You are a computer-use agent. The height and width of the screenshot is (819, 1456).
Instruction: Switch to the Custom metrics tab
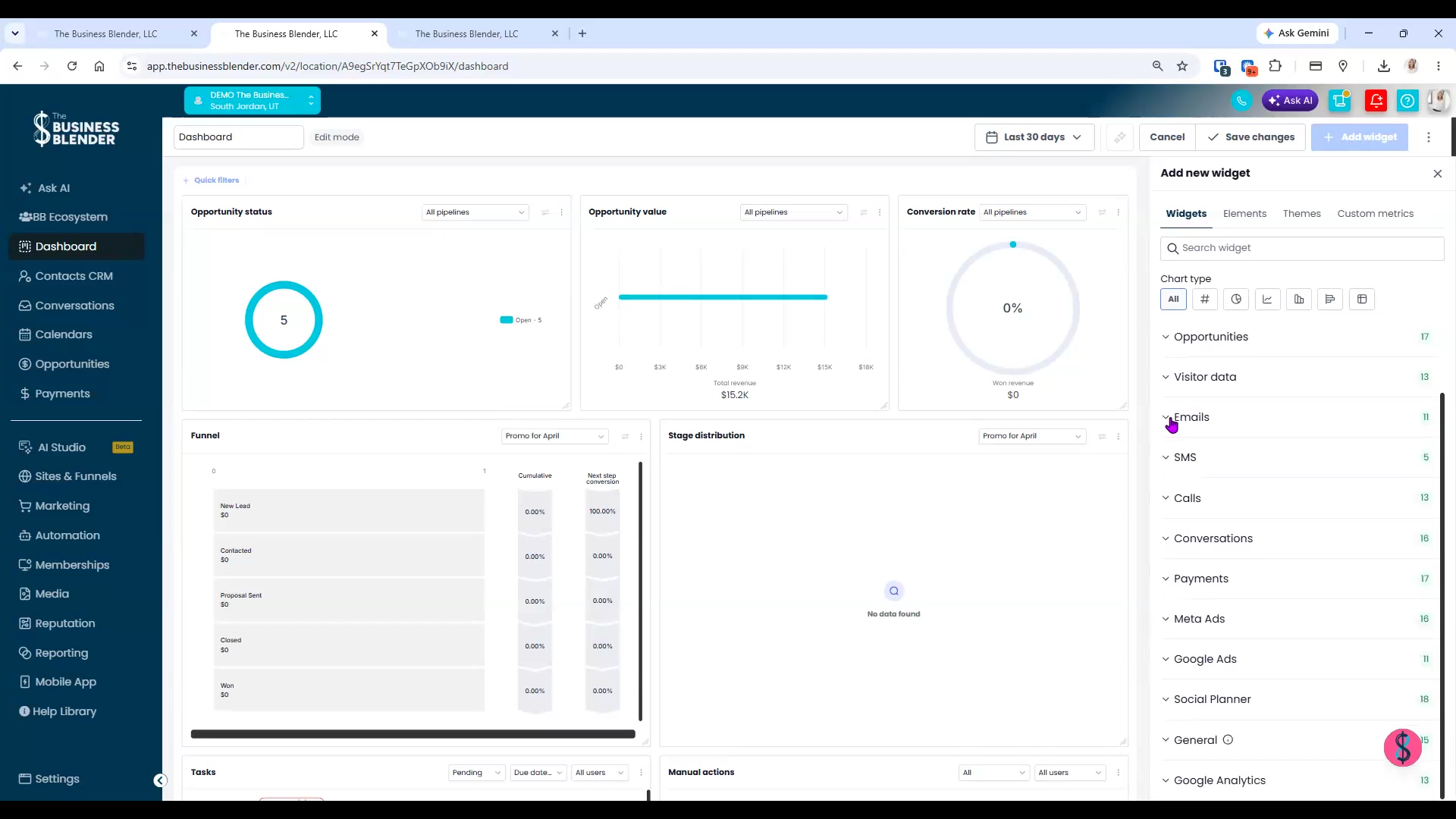pyautogui.click(x=1375, y=214)
